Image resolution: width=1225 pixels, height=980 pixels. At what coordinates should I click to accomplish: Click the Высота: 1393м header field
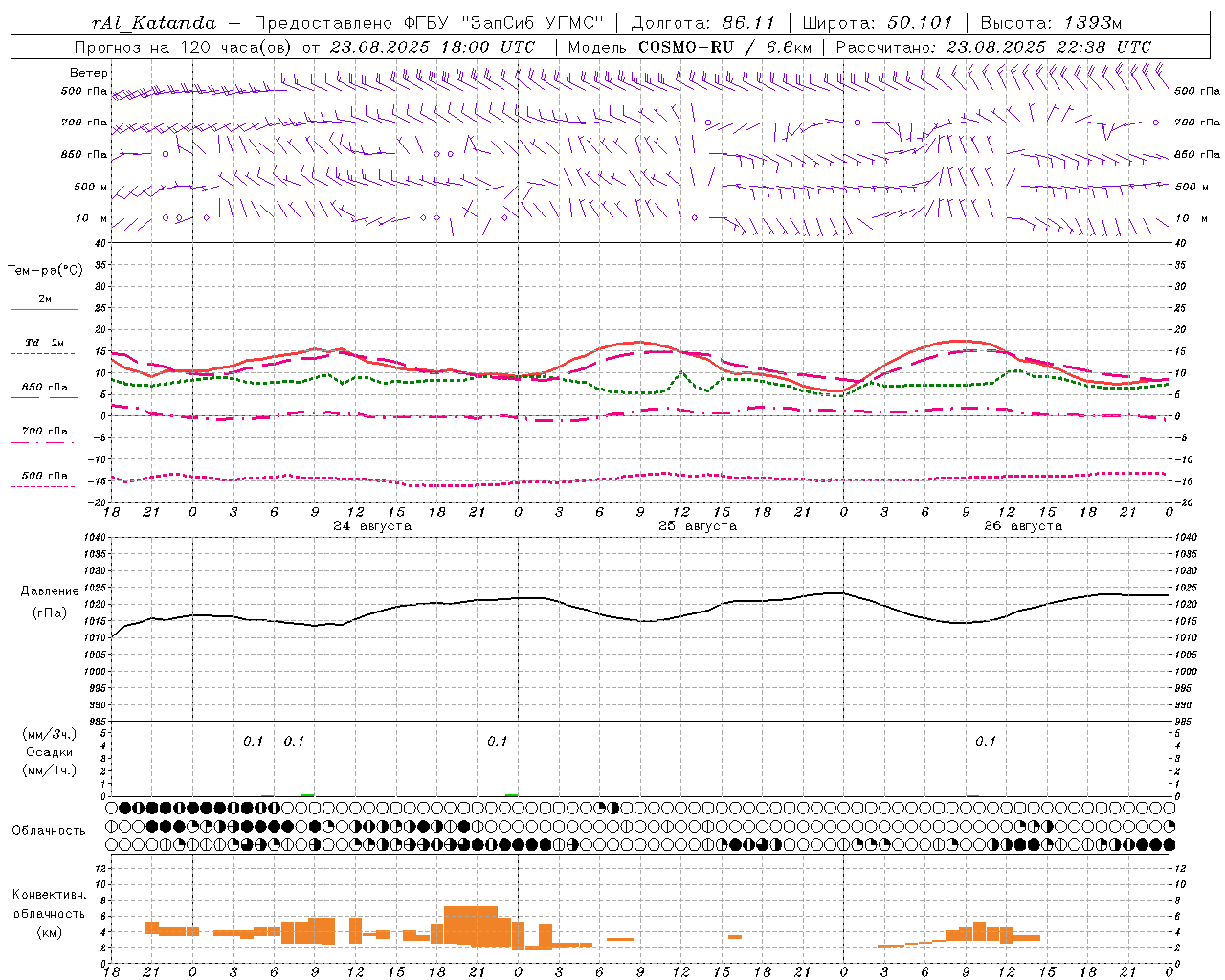coord(1051,22)
